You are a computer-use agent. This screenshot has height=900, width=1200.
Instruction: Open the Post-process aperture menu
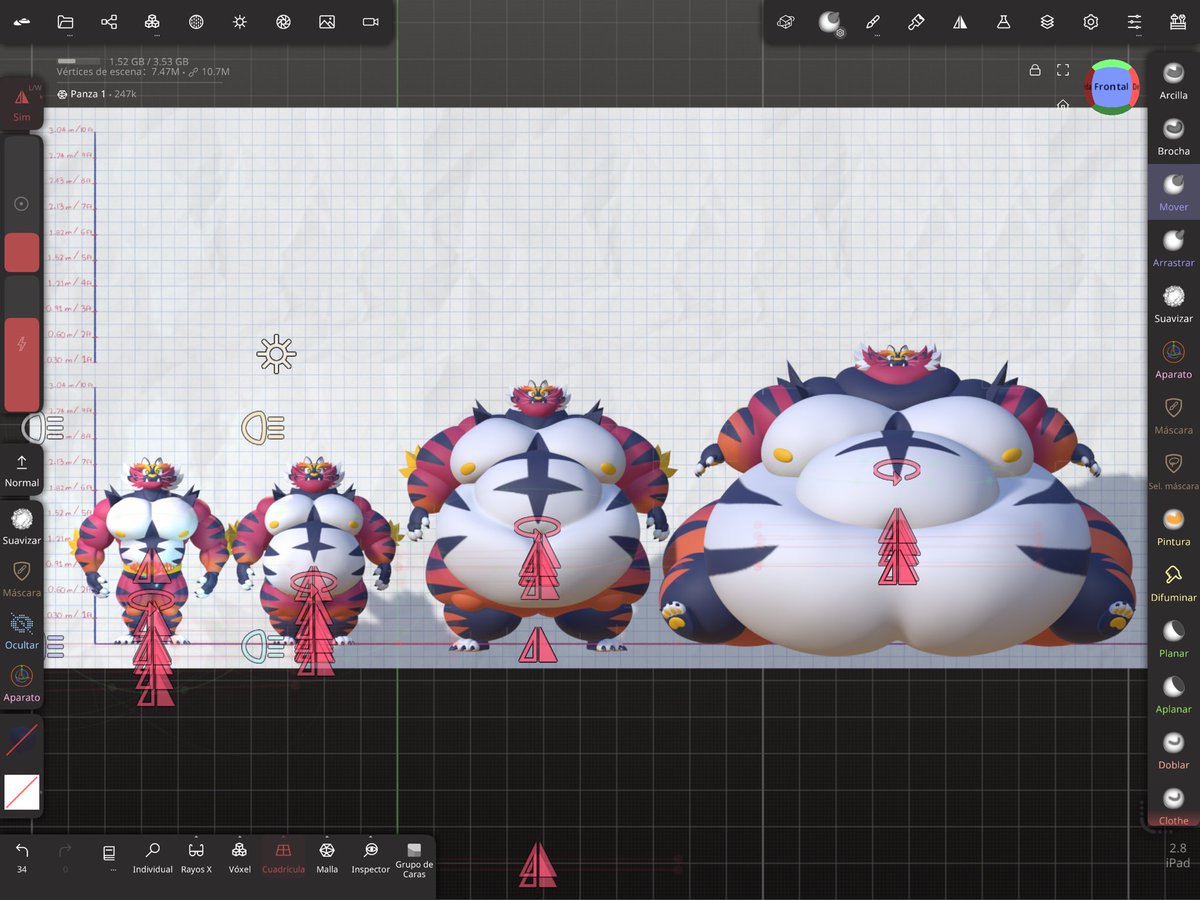tap(283, 22)
